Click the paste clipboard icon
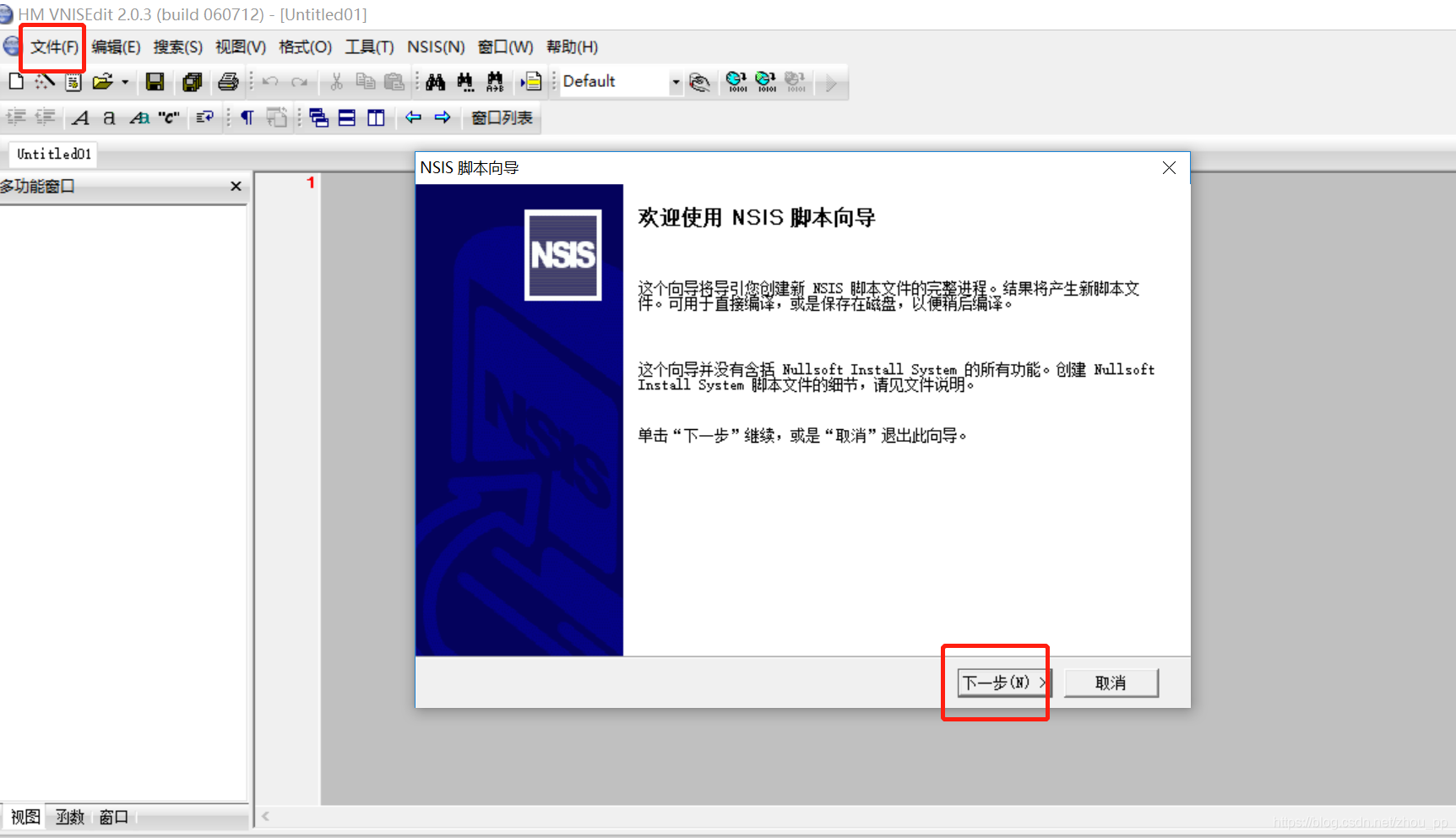Image resolution: width=1456 pixels, height=838 pixels. [394, 81]
